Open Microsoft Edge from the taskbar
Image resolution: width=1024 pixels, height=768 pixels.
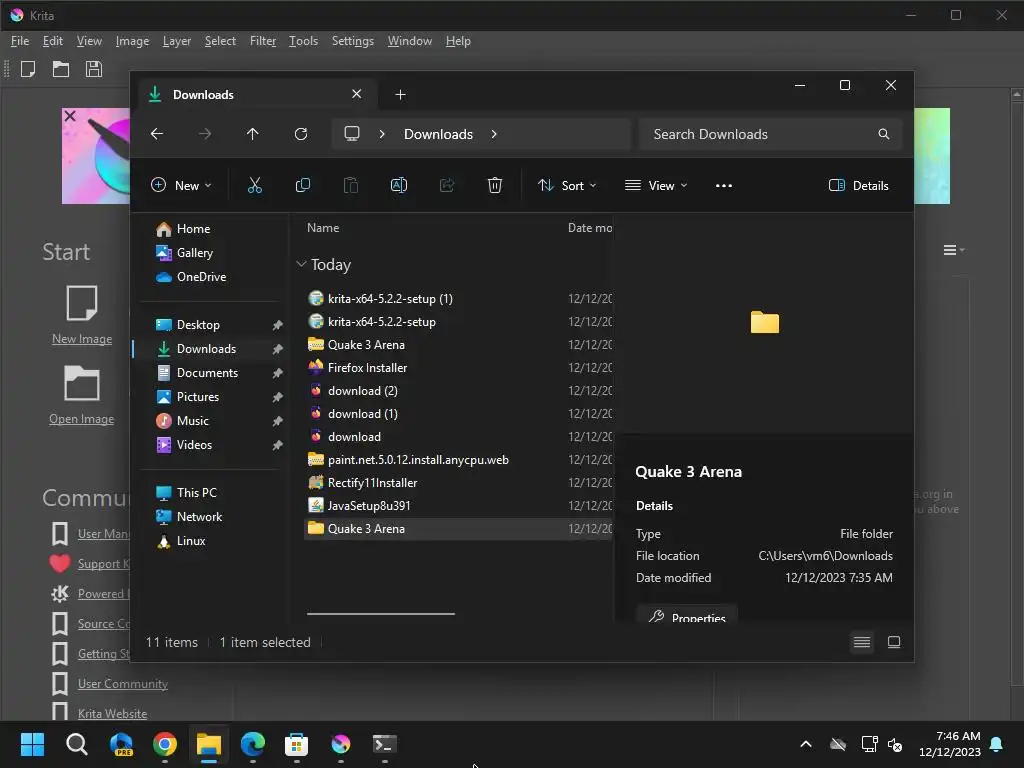pyautogui.click(x=253, y=744)
